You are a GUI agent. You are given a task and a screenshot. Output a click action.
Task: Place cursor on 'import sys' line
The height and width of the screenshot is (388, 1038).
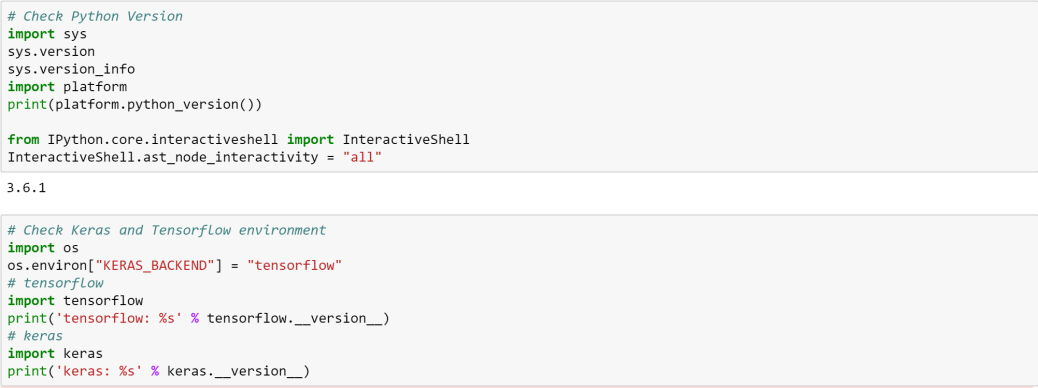pyautogui.click(x=47, y=34)
